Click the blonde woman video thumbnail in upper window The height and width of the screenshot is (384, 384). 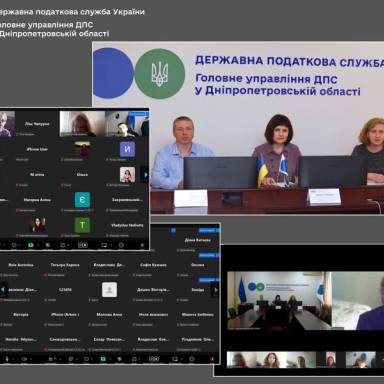[x=82, y=124]
